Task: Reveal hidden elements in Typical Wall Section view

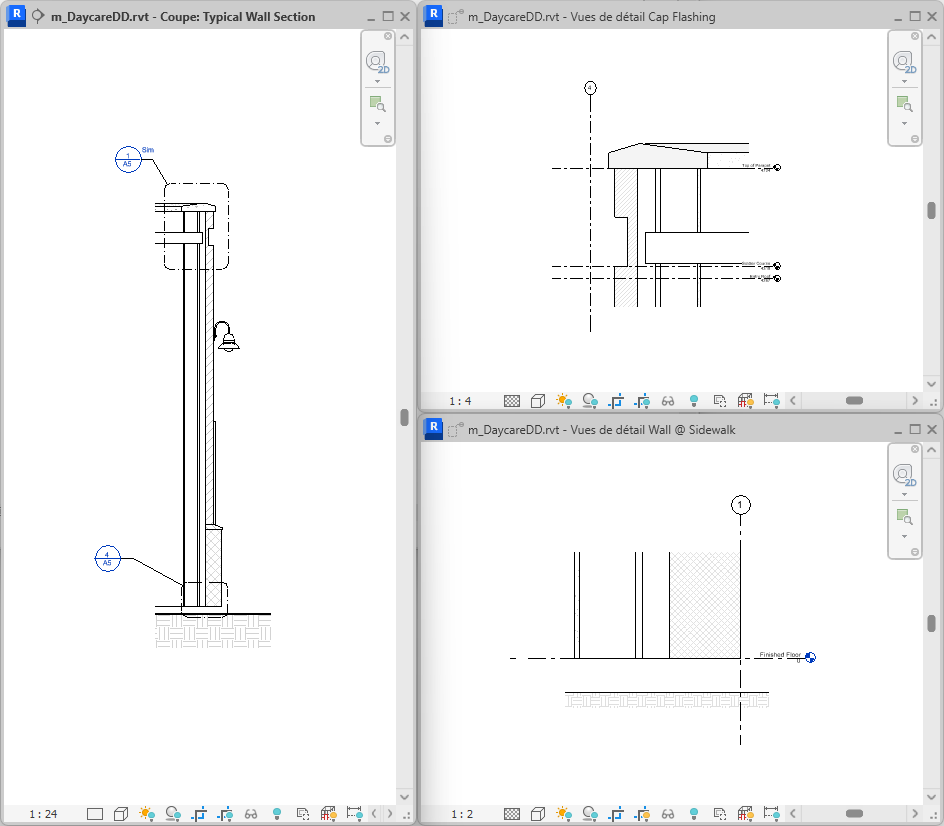Action: pos(277,814)
